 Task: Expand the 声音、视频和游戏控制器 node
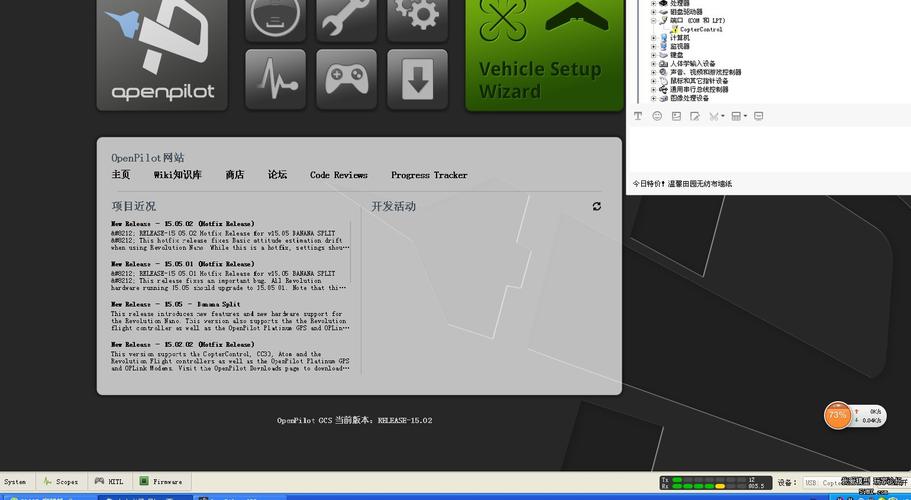pos(653,73)
